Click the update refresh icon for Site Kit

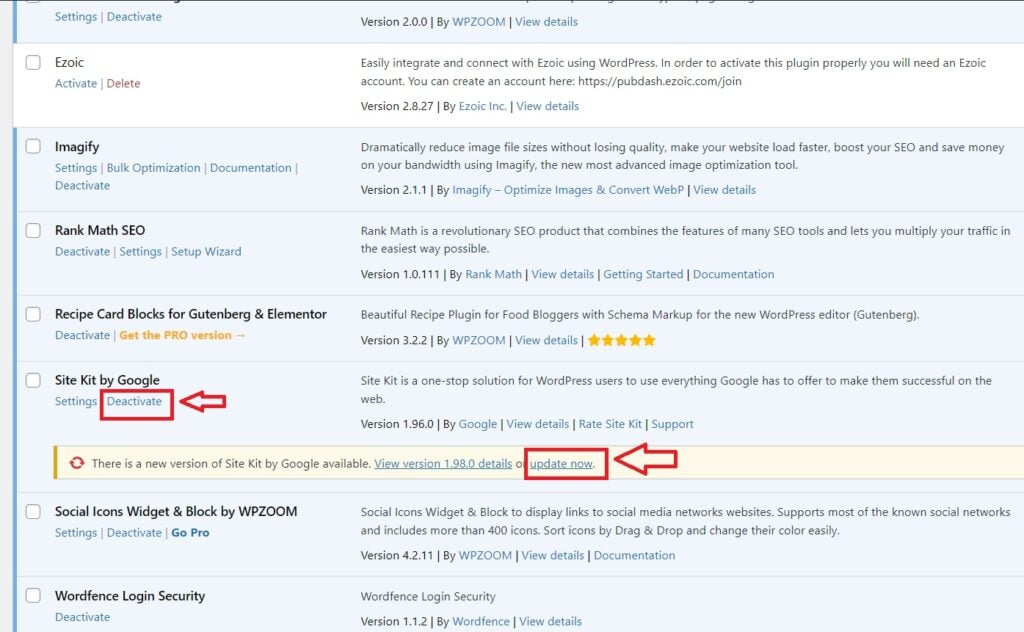coord(77,463)
